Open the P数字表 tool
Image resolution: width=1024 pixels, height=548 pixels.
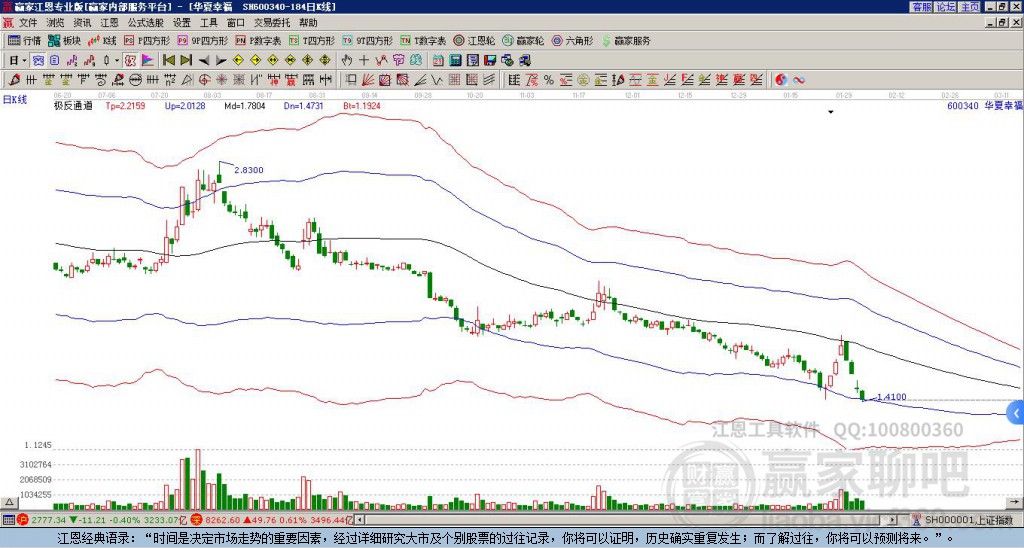pyautogui.click(x=258, y=40)
